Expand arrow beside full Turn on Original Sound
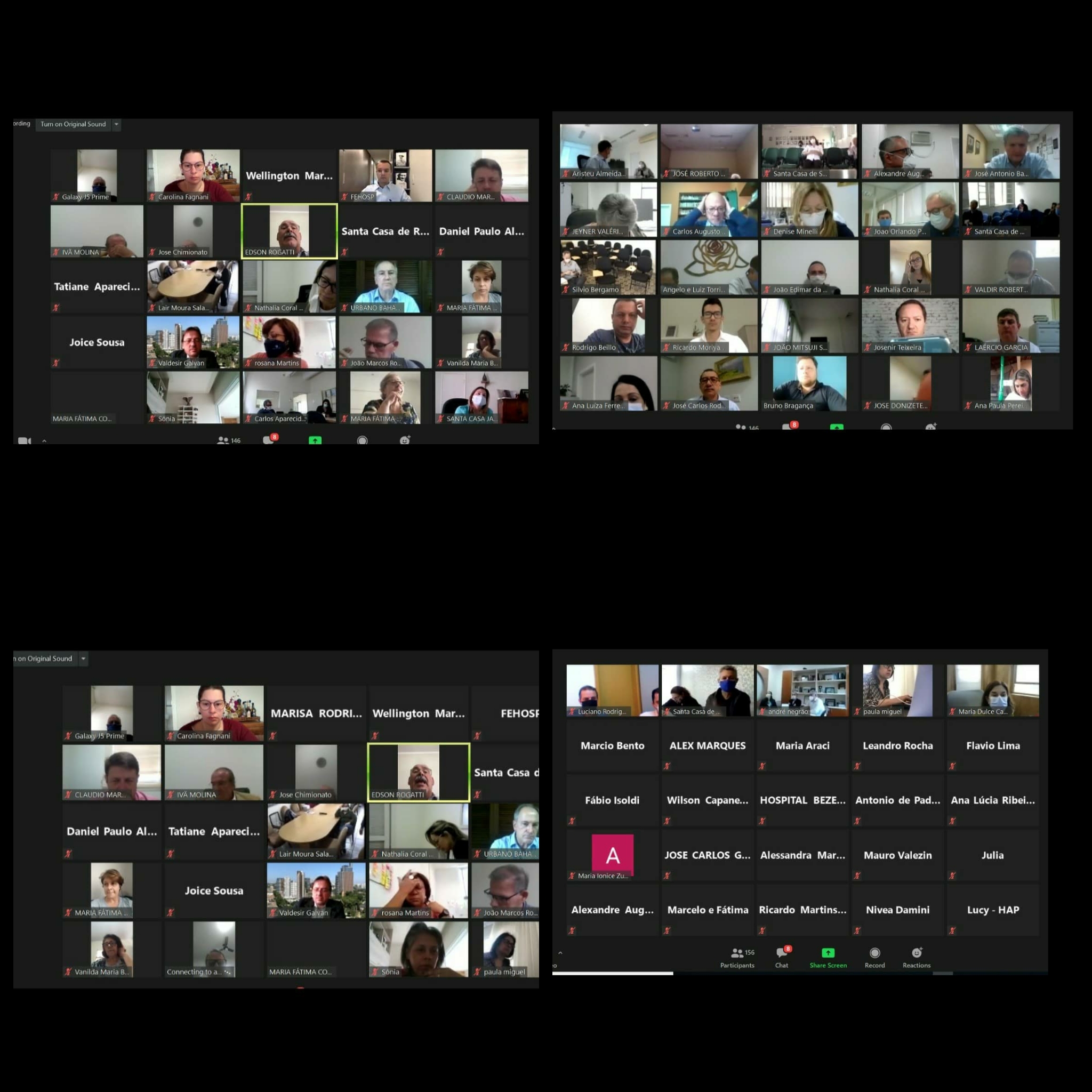 tap(116, 124)
